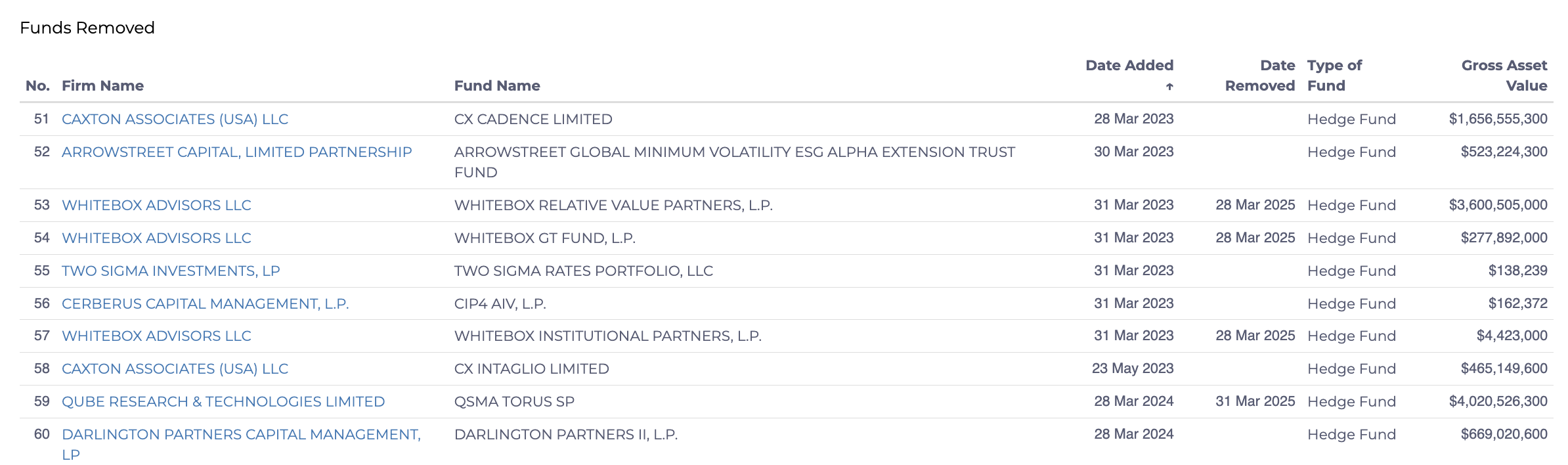Click the Type of Fund column header
Screen dimensions: 1568x465
pos(1334,76)
